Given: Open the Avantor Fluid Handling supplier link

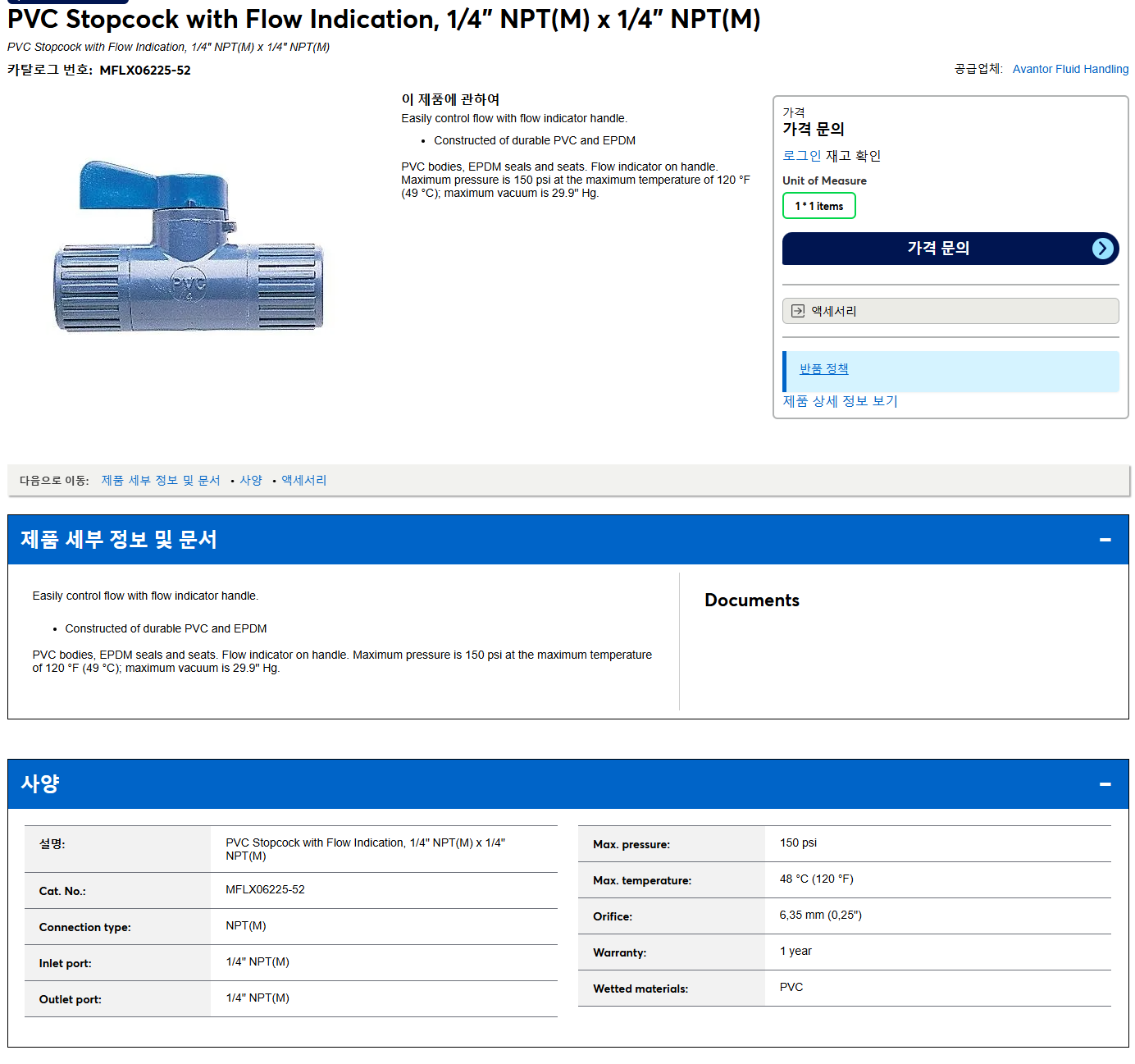Looking at the screenshot, I should coord(1070,69).
